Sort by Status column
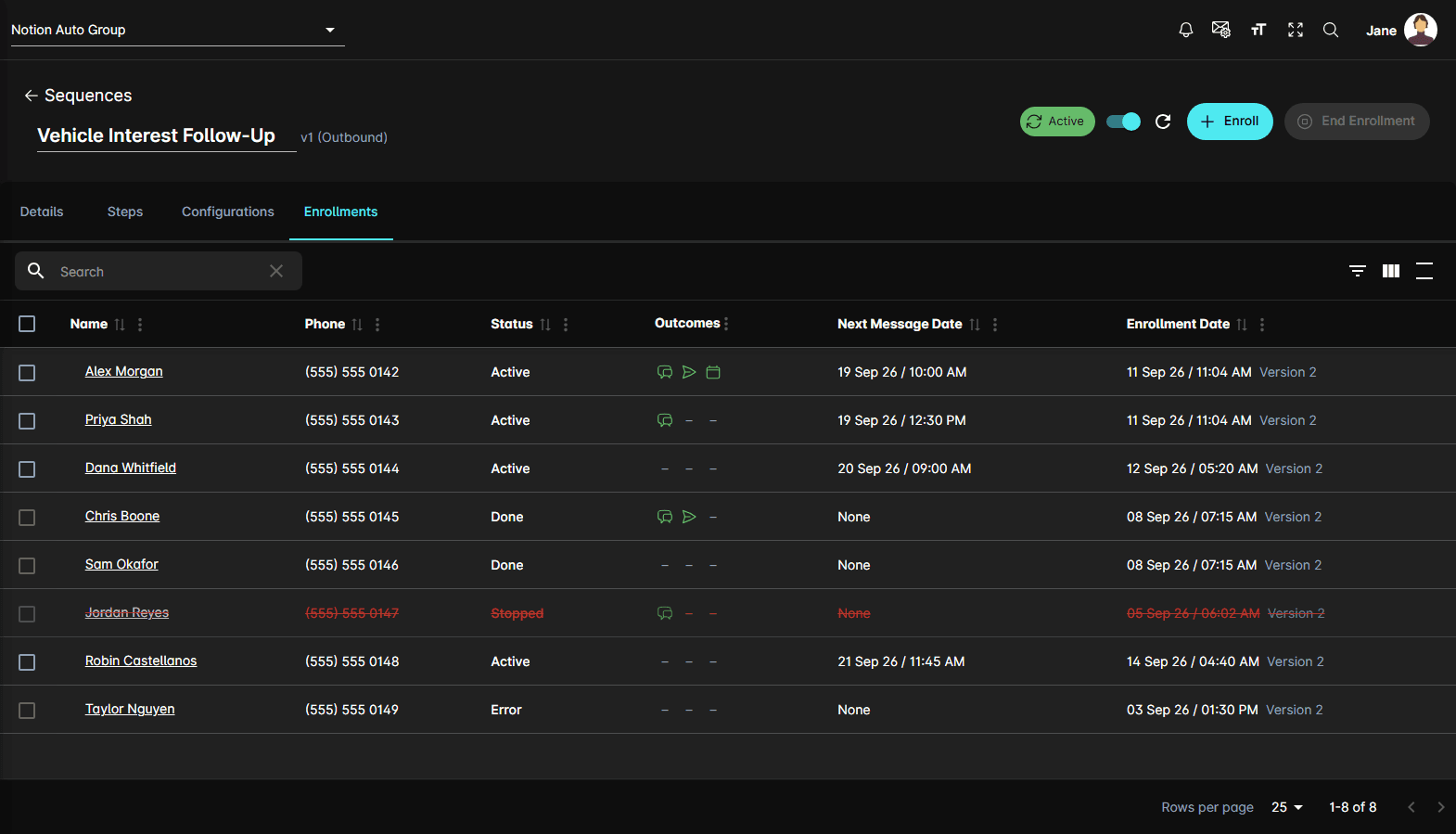Image resolution: width=1456 pixels, height=834 pixels. pyautogui.click(x=545, y=325)
